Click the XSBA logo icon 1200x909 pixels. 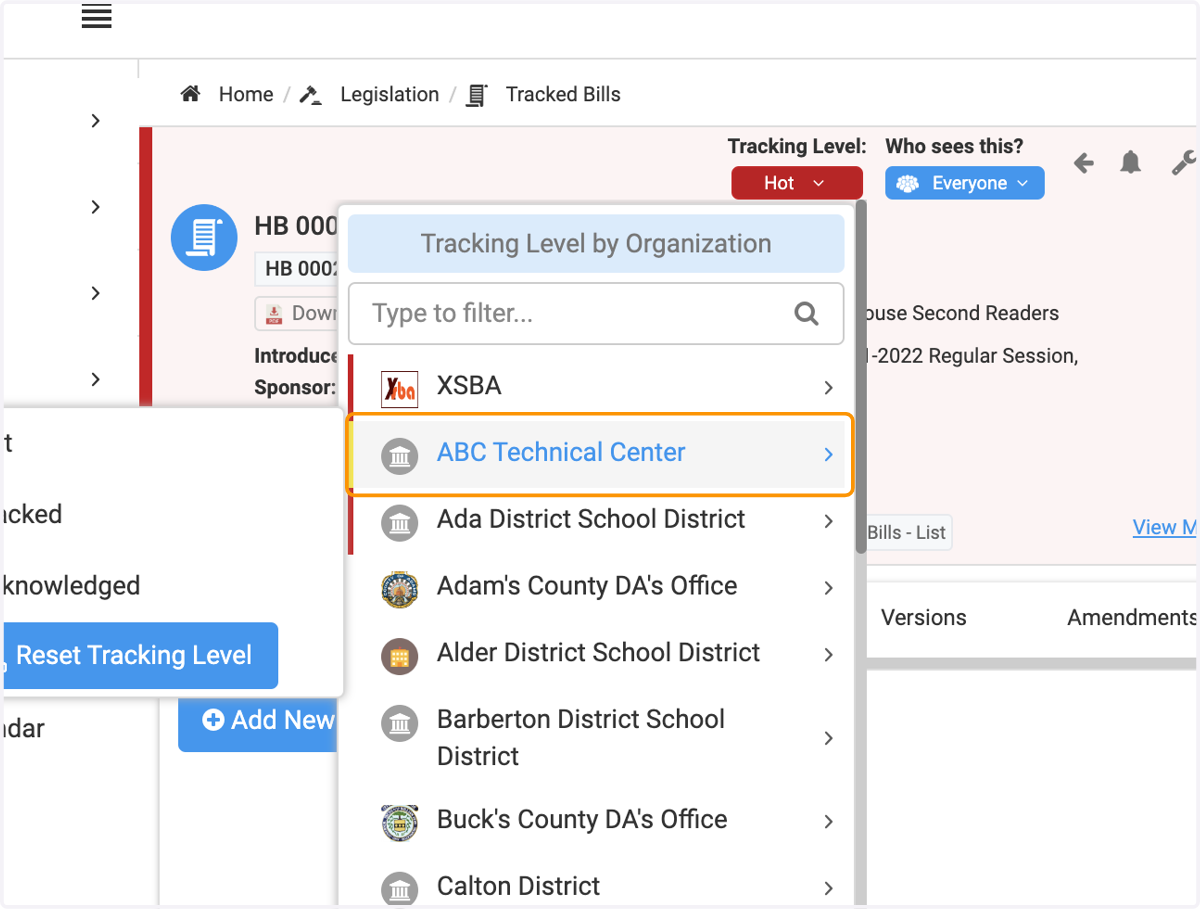click(x=400, y=388)
